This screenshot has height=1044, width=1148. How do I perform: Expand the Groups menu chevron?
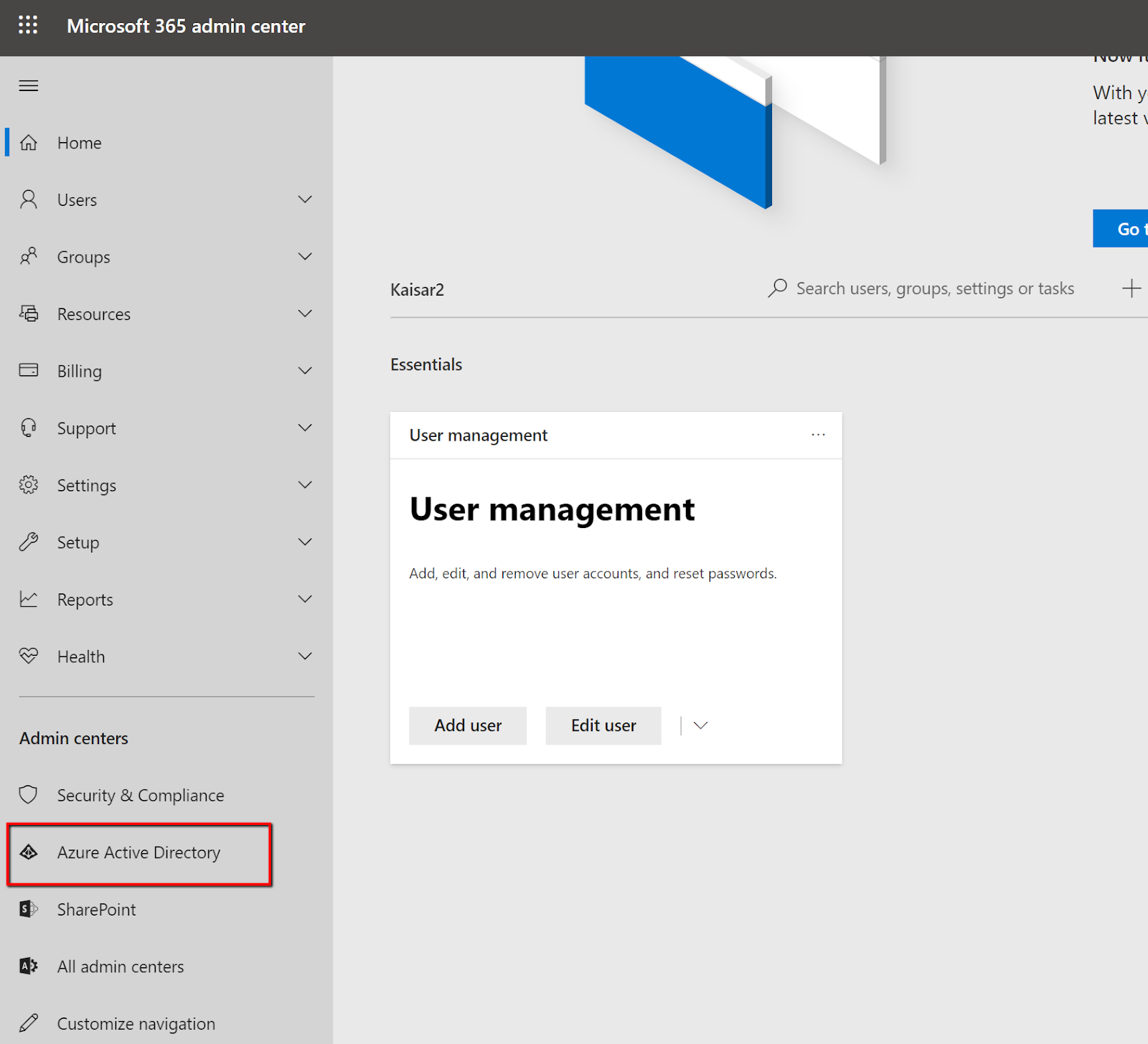point(305,256)
